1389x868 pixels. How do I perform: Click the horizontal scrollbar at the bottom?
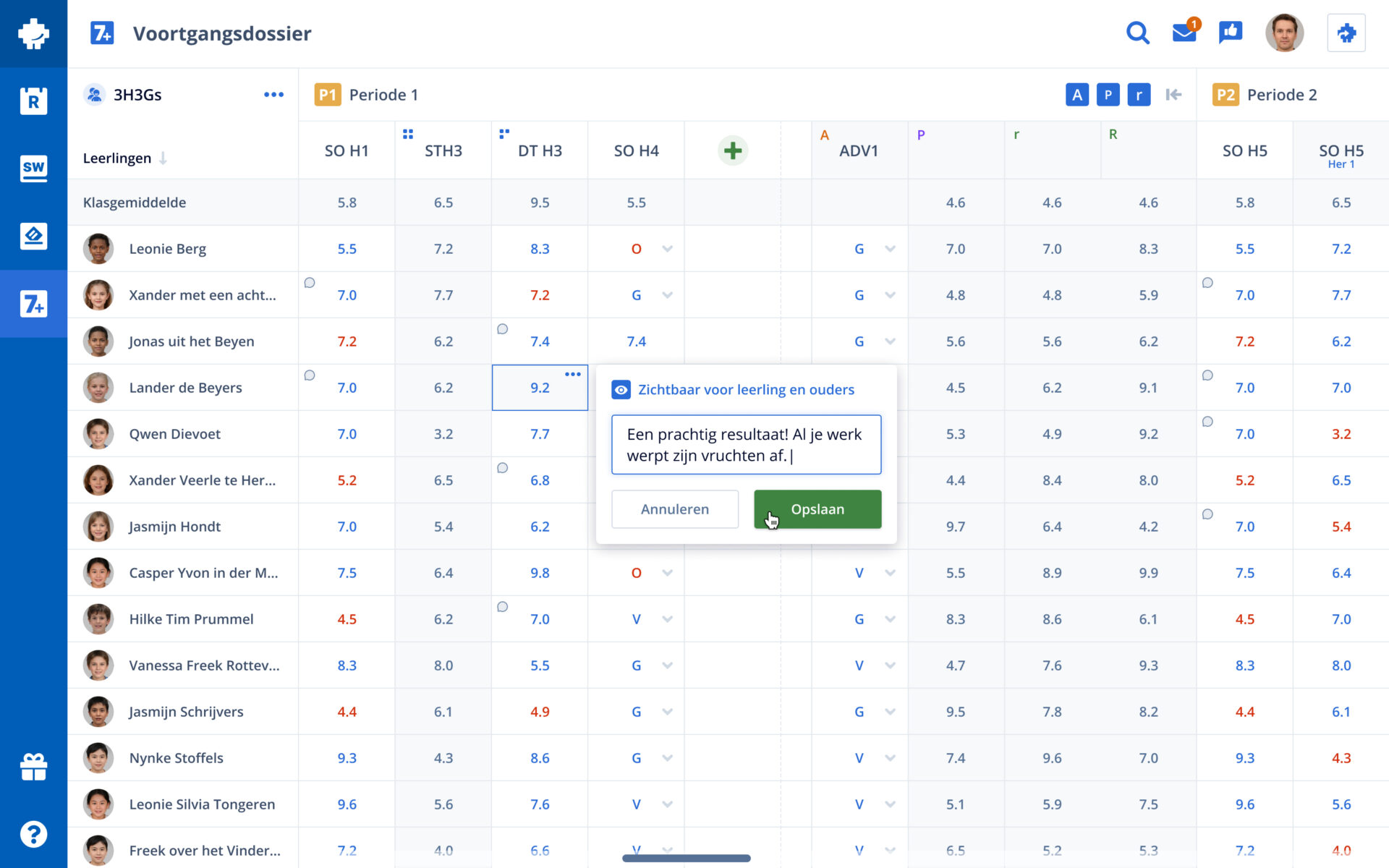point(686,858)
